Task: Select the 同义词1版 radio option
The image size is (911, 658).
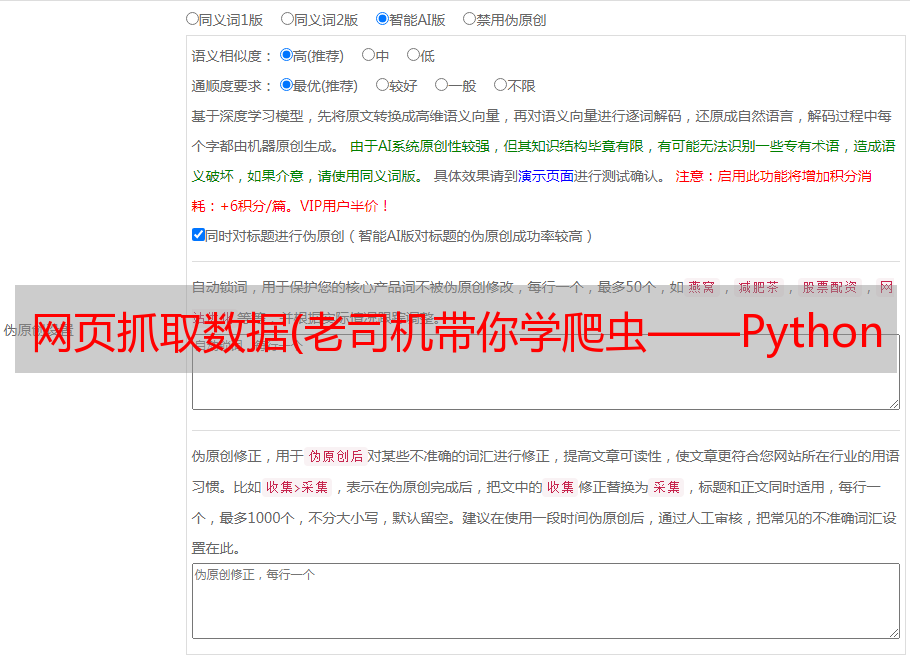Action: click(192, 19)
